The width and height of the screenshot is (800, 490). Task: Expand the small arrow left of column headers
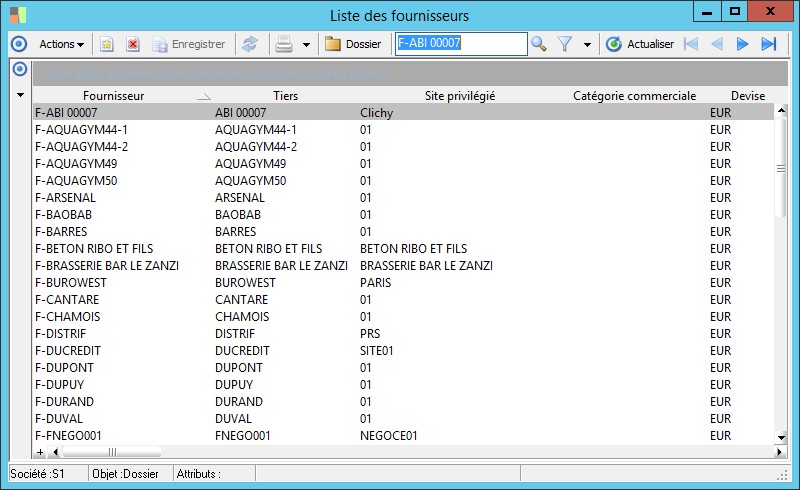(x=20, y=95)
